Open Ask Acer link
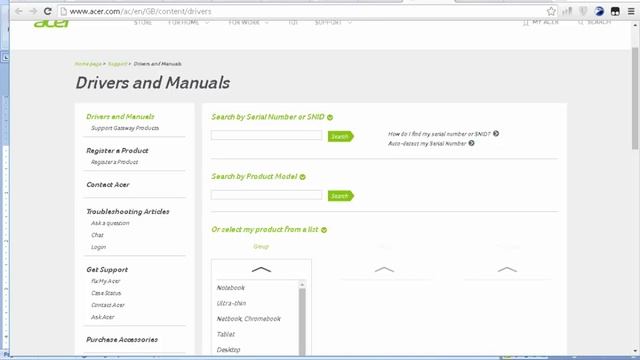The width and height of the screenshot is (640, 360). coord(102,317)
